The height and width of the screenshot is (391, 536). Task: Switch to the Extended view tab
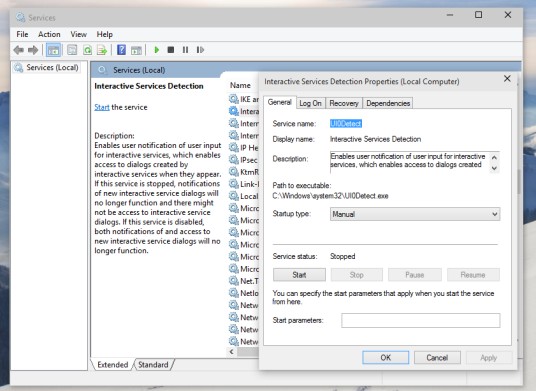(x=113, y=365)
